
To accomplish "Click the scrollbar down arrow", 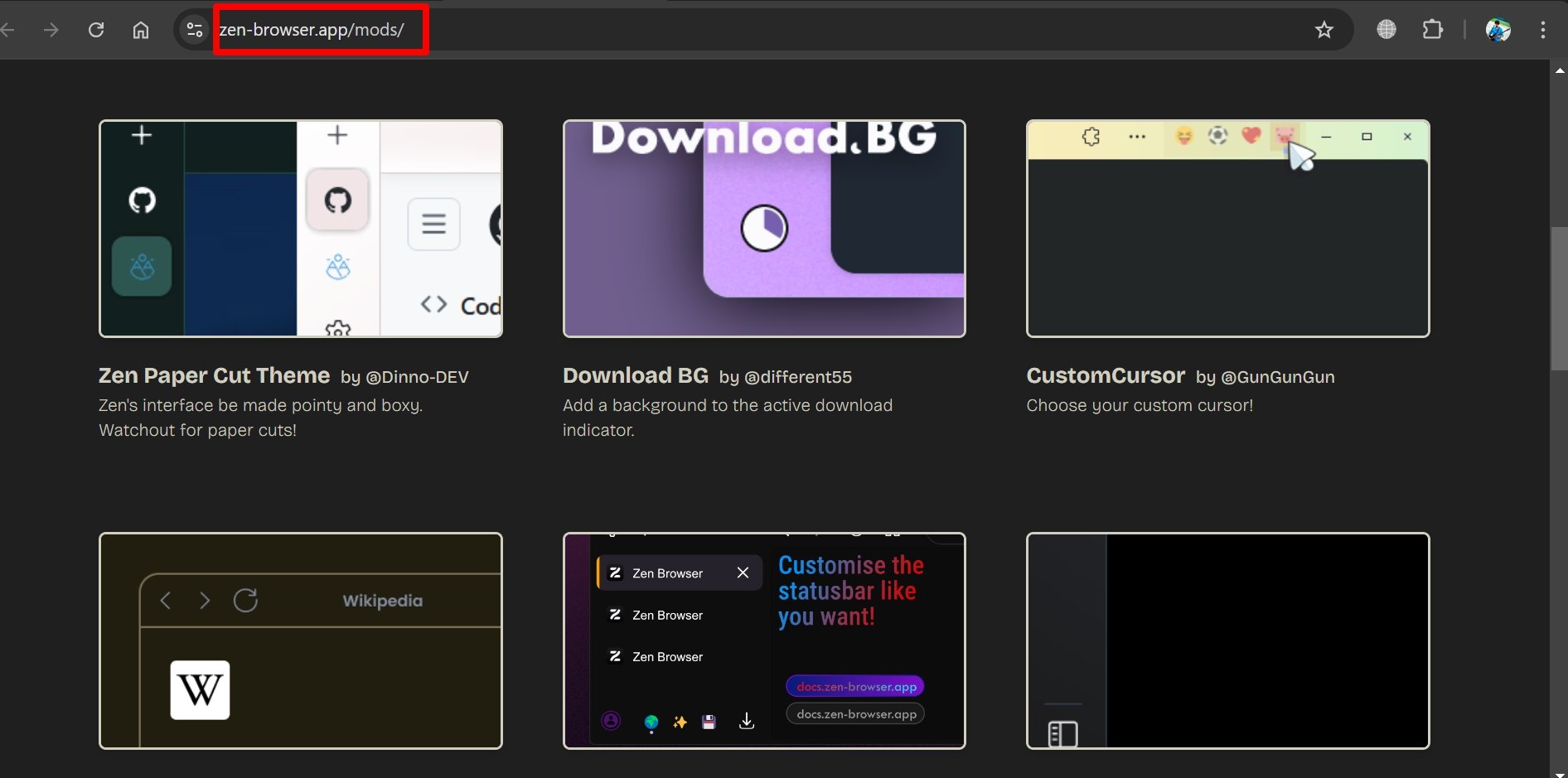I will coord(1560,774).
